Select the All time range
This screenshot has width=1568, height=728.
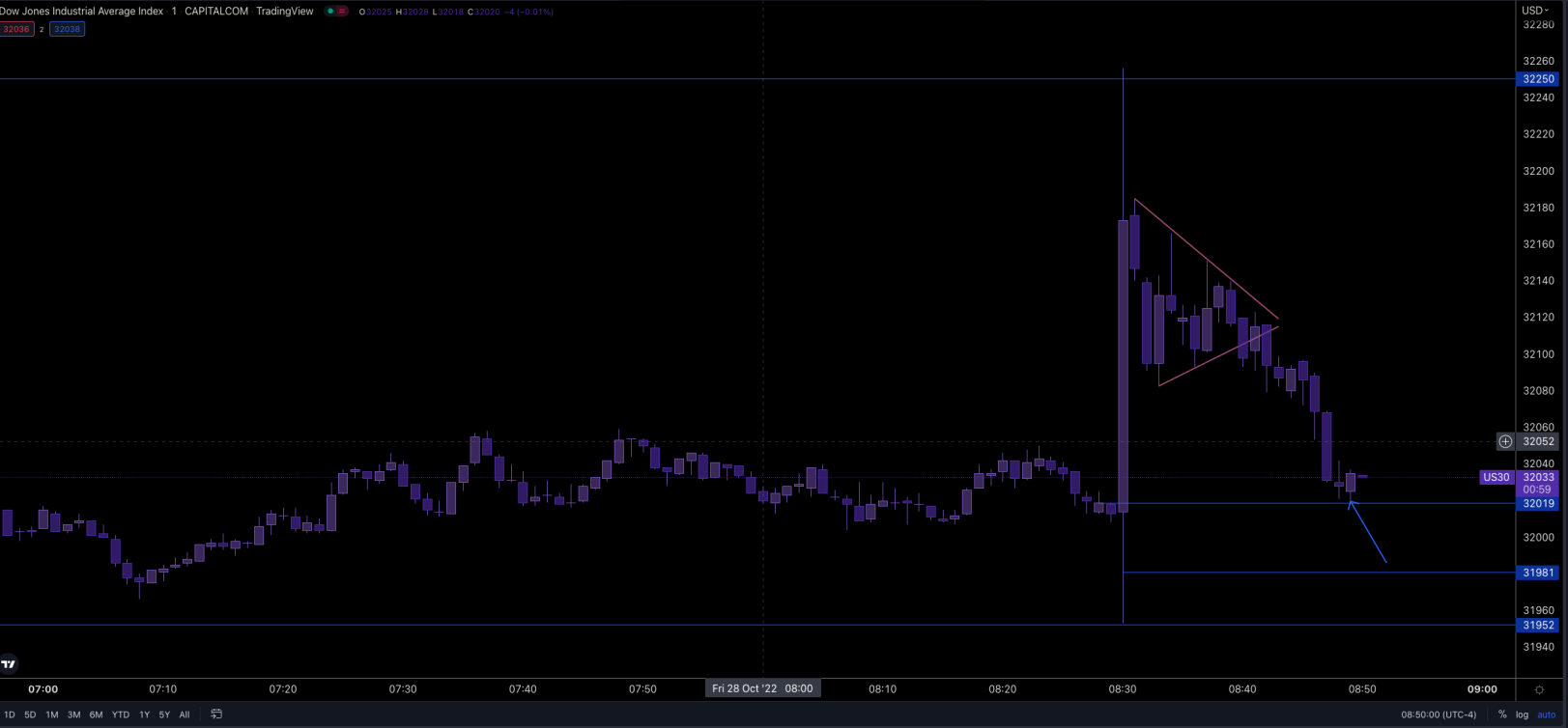pos(185,714)
